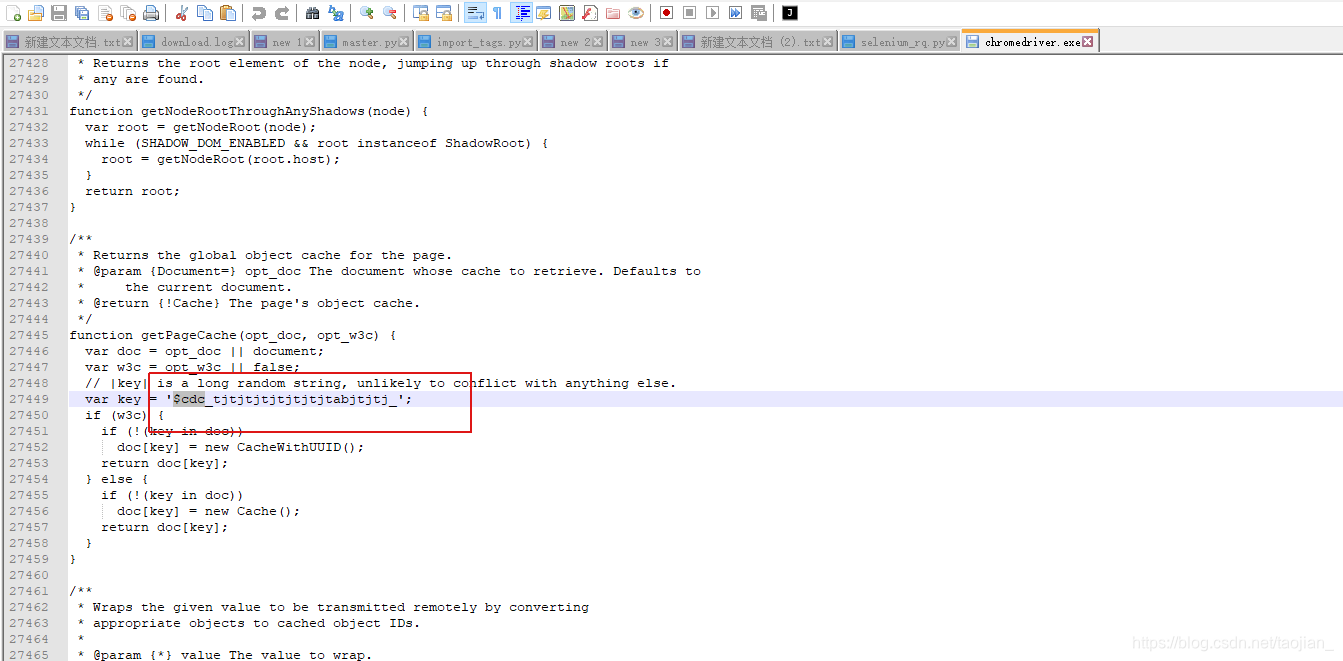Click line number 27445 in the margin
This screenshot has width=1343, height=661.
pos(29,335)
